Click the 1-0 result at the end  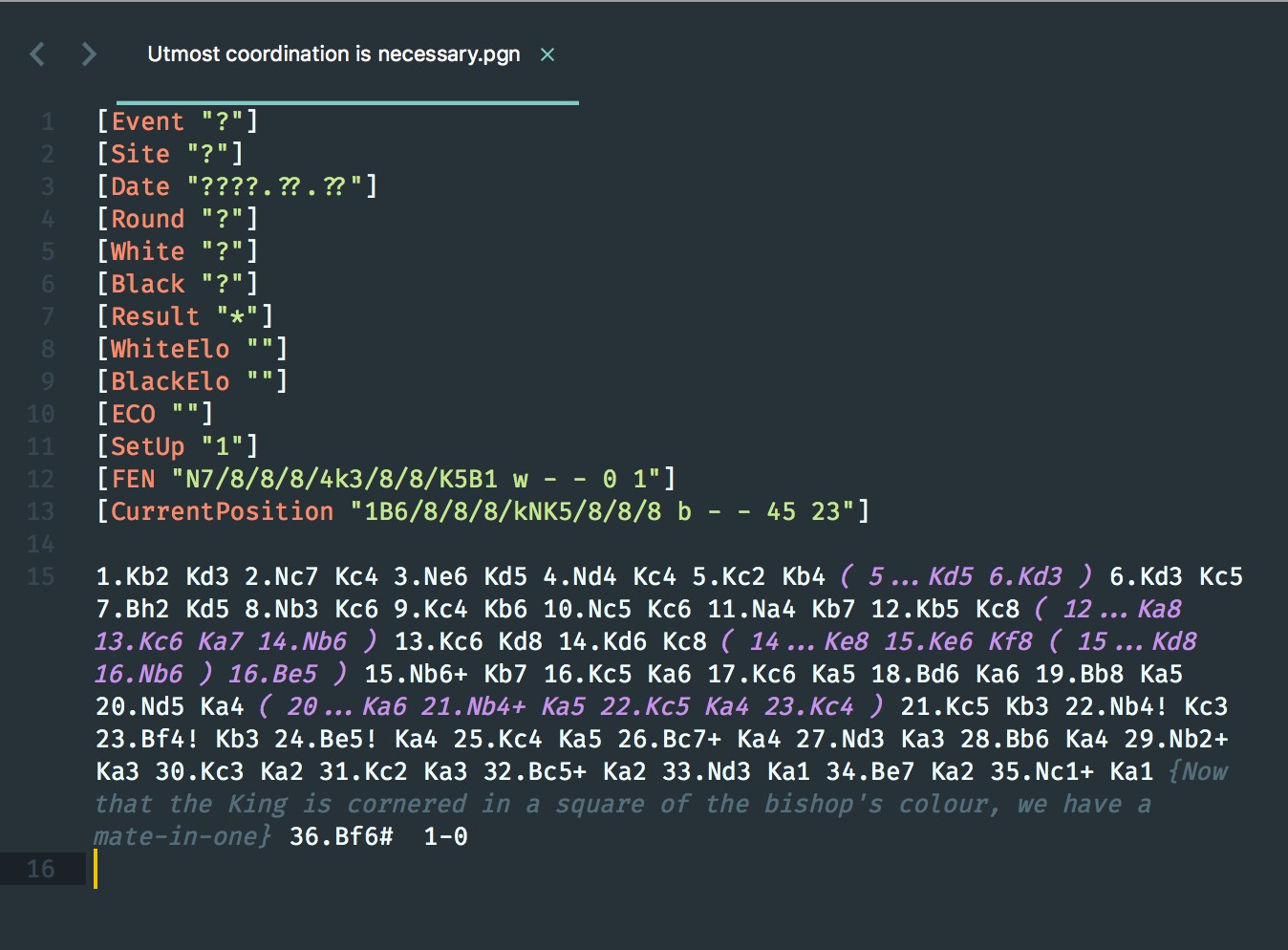click(445, 836)
